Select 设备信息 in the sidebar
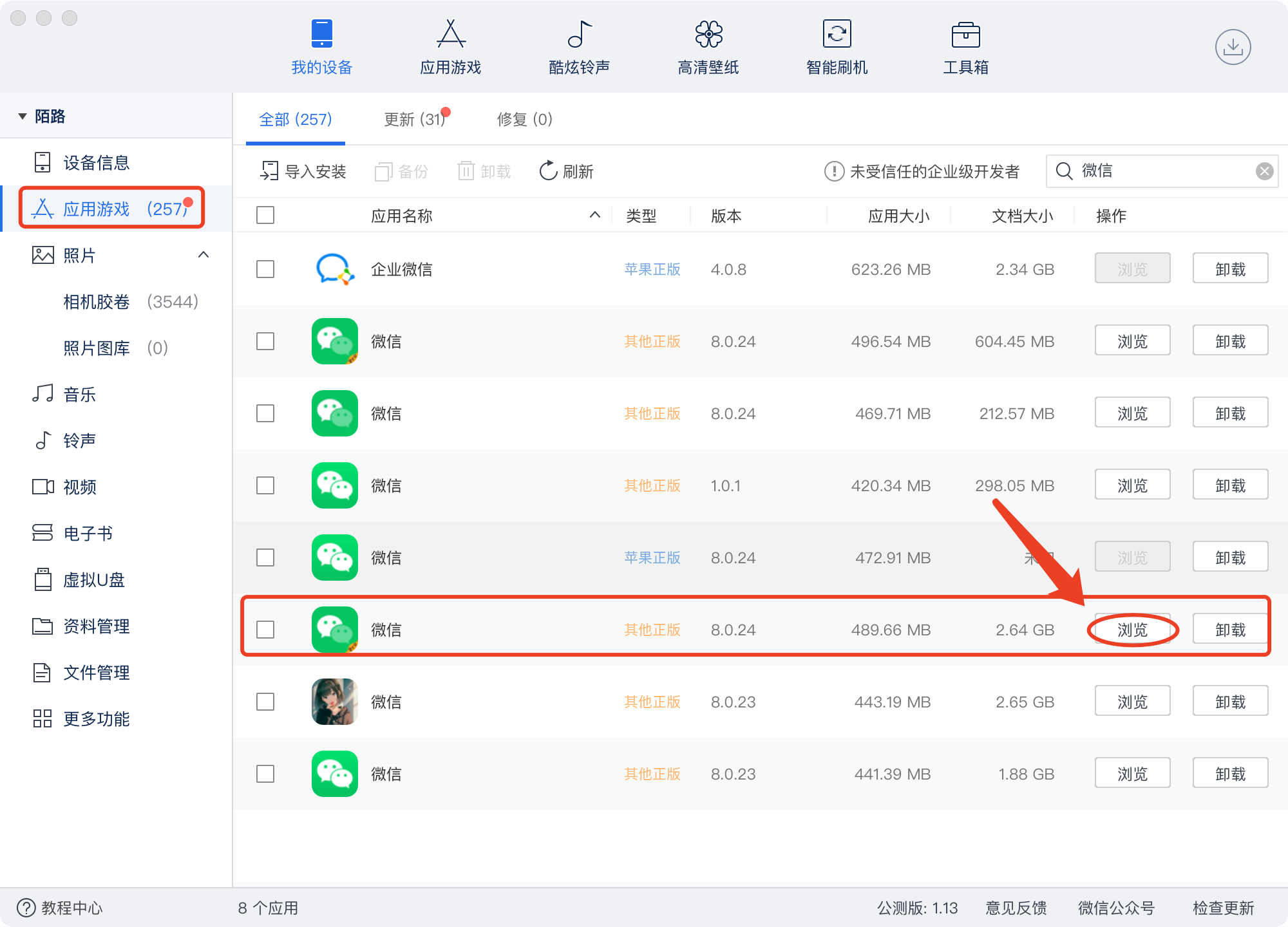 116,162
